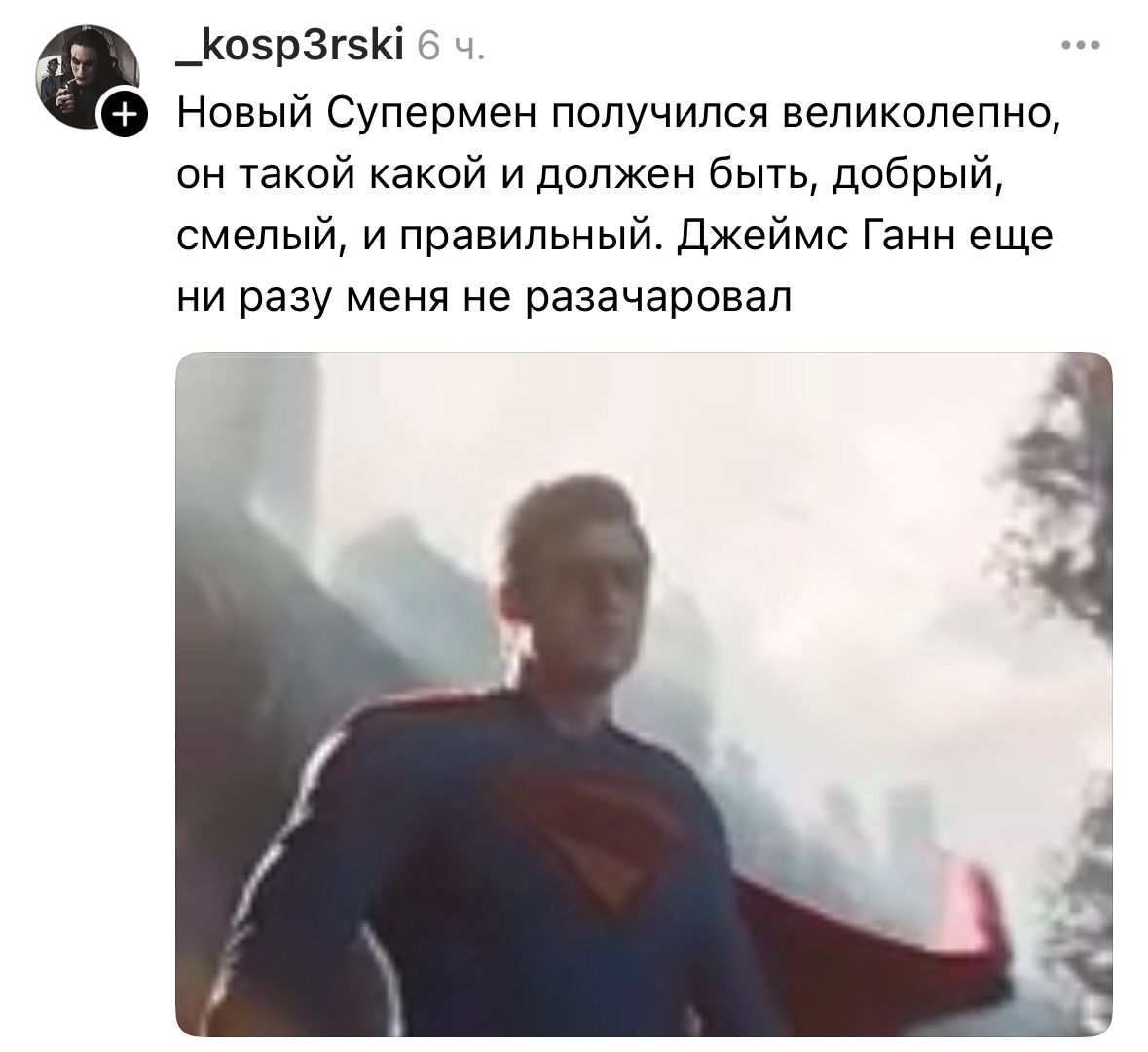Image resolution: width=1148 pixels, height=1052 pixels.
Task: Tap the tree at the image's edge
Action: click(x=1061, y=586)
